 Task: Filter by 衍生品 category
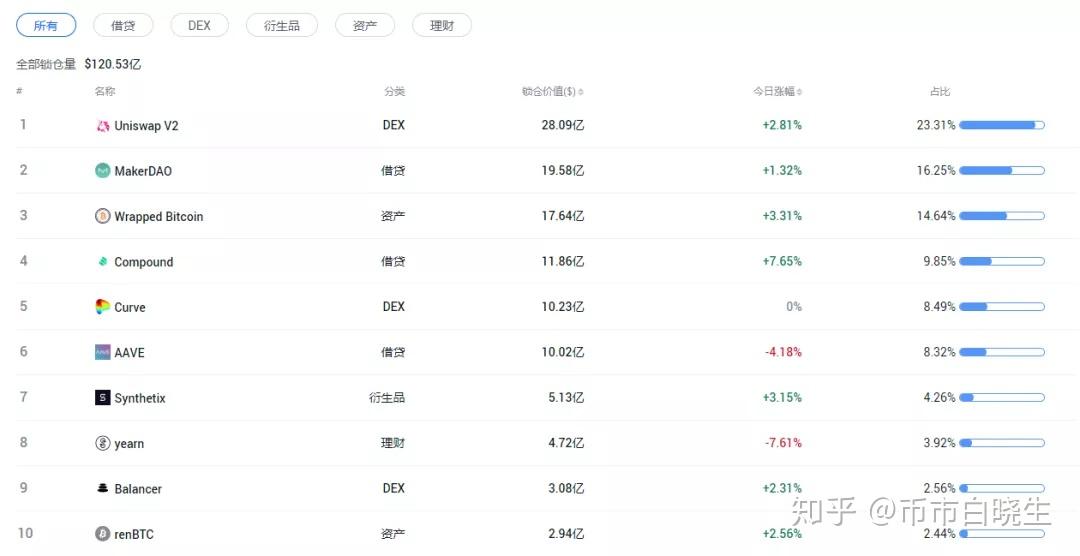point(282,26)
